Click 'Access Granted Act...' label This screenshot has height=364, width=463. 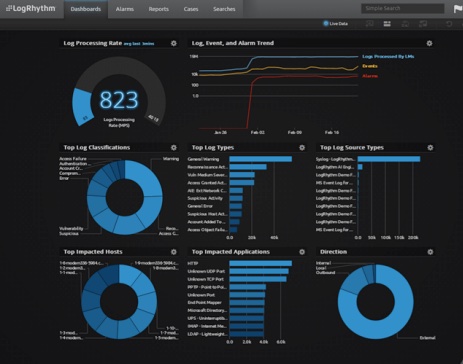207,183
